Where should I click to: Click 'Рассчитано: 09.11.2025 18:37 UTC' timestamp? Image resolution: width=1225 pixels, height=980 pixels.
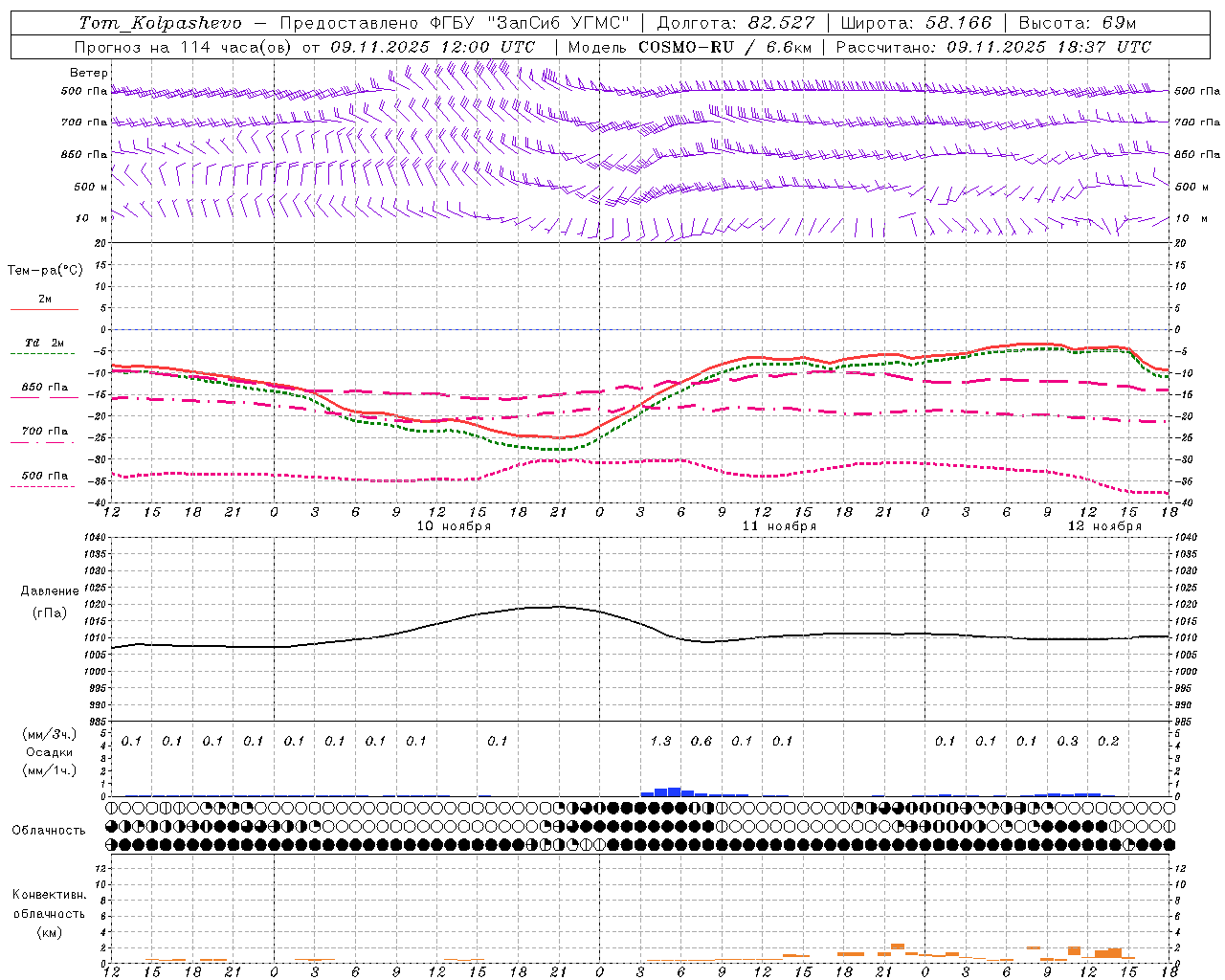coord(993,46)
